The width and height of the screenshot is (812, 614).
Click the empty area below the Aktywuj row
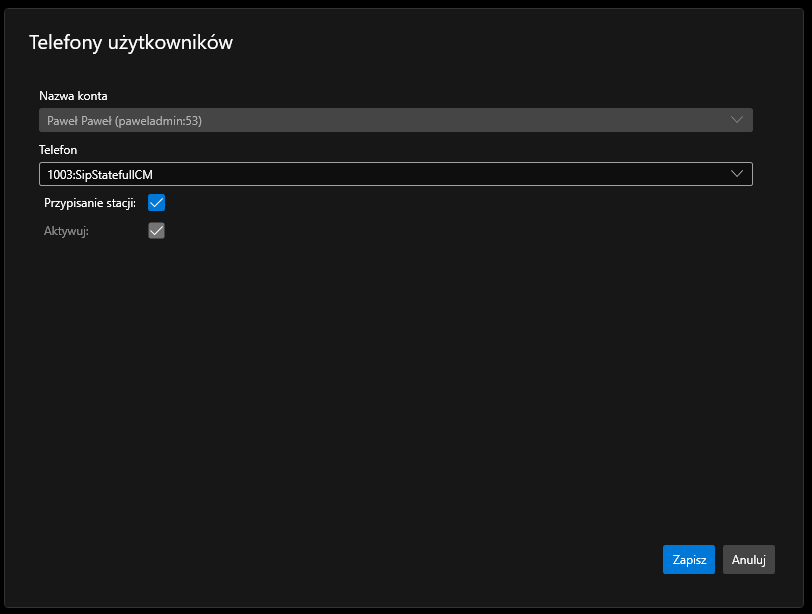(x=400, y=380)
